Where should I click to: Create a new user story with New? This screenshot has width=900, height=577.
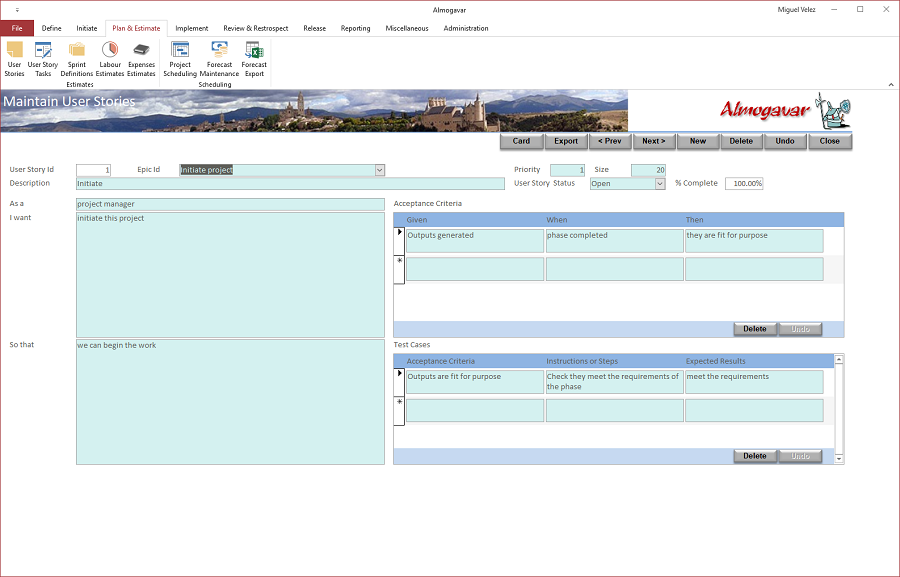pos(698,141)
